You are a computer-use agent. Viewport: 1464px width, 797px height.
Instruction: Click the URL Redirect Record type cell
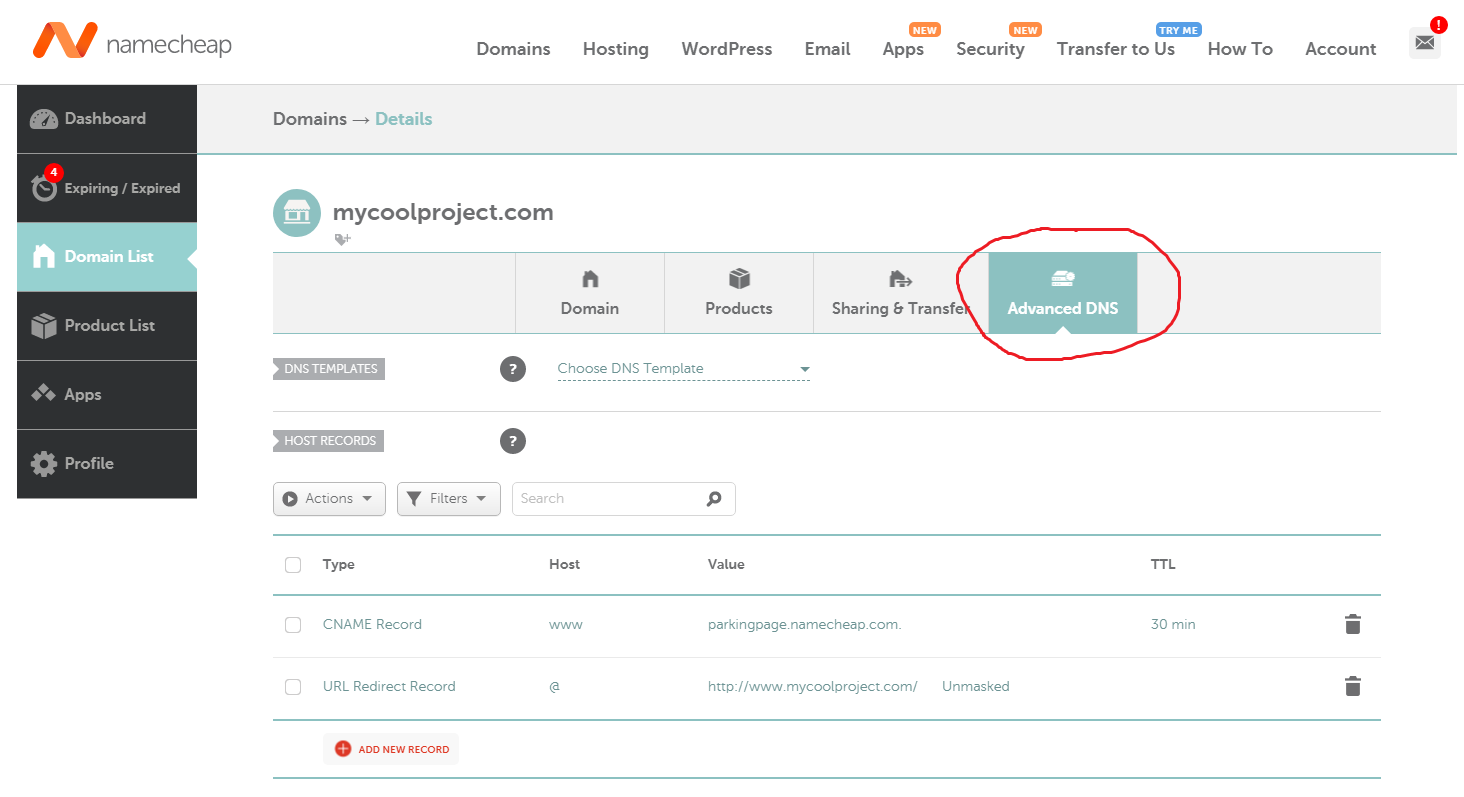click(389, 687)
